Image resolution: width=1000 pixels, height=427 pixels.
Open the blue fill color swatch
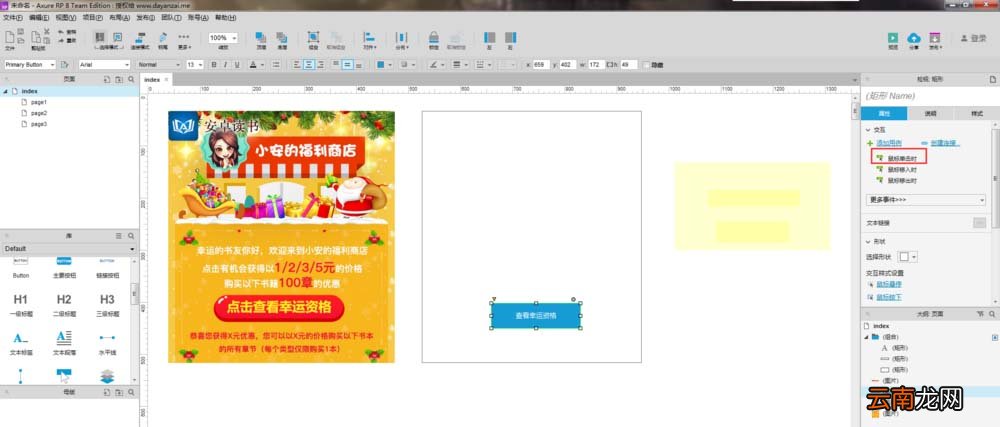(383, 64)
